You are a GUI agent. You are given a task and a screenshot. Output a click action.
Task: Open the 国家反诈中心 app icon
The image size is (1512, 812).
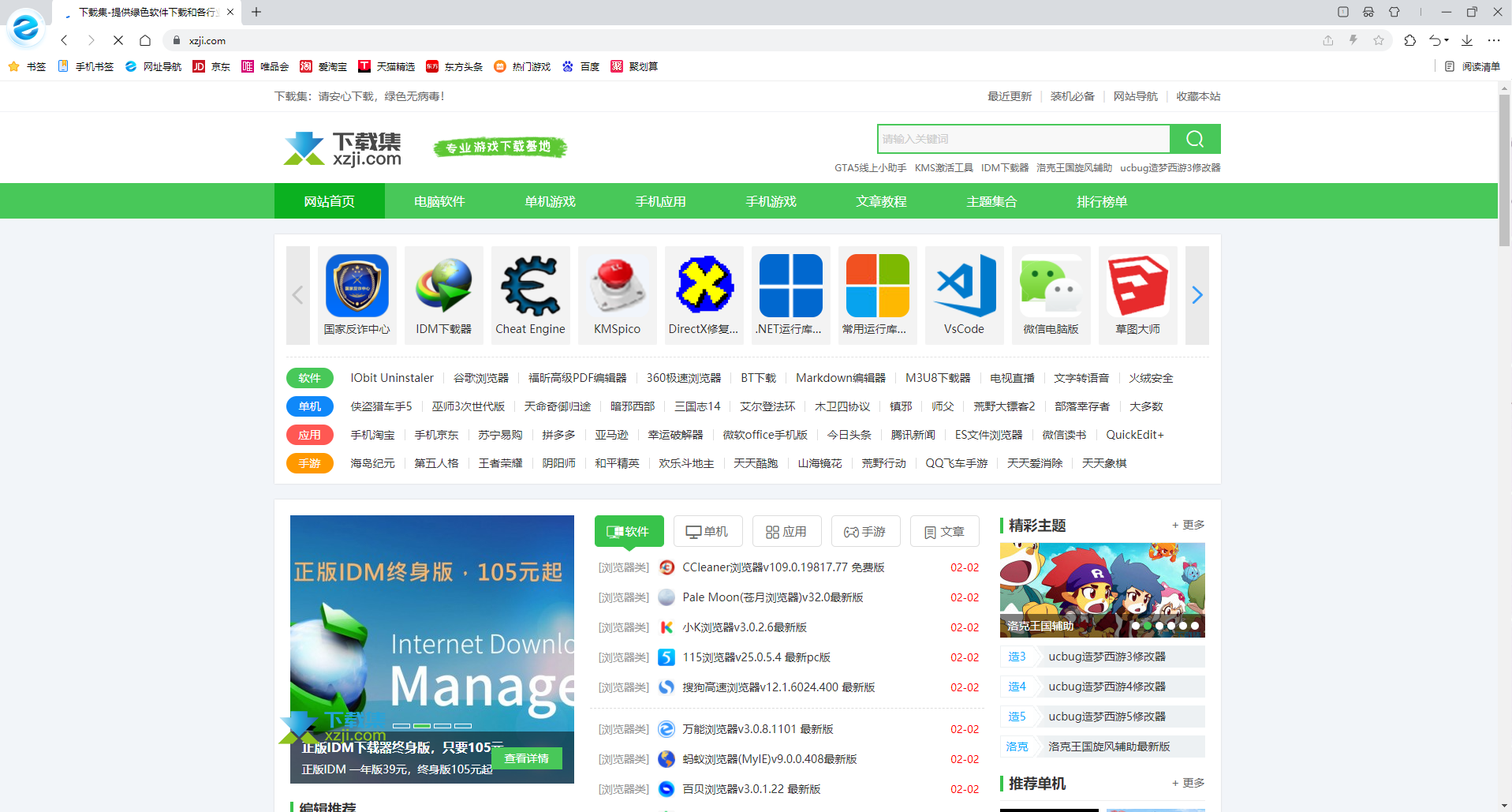[357, 286]
